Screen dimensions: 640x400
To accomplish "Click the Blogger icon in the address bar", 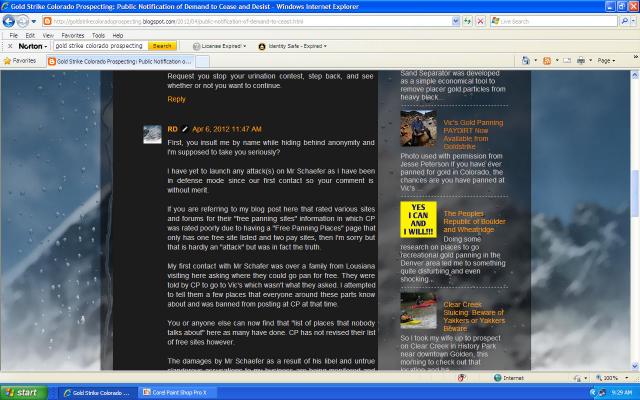I will coord(47,21).
